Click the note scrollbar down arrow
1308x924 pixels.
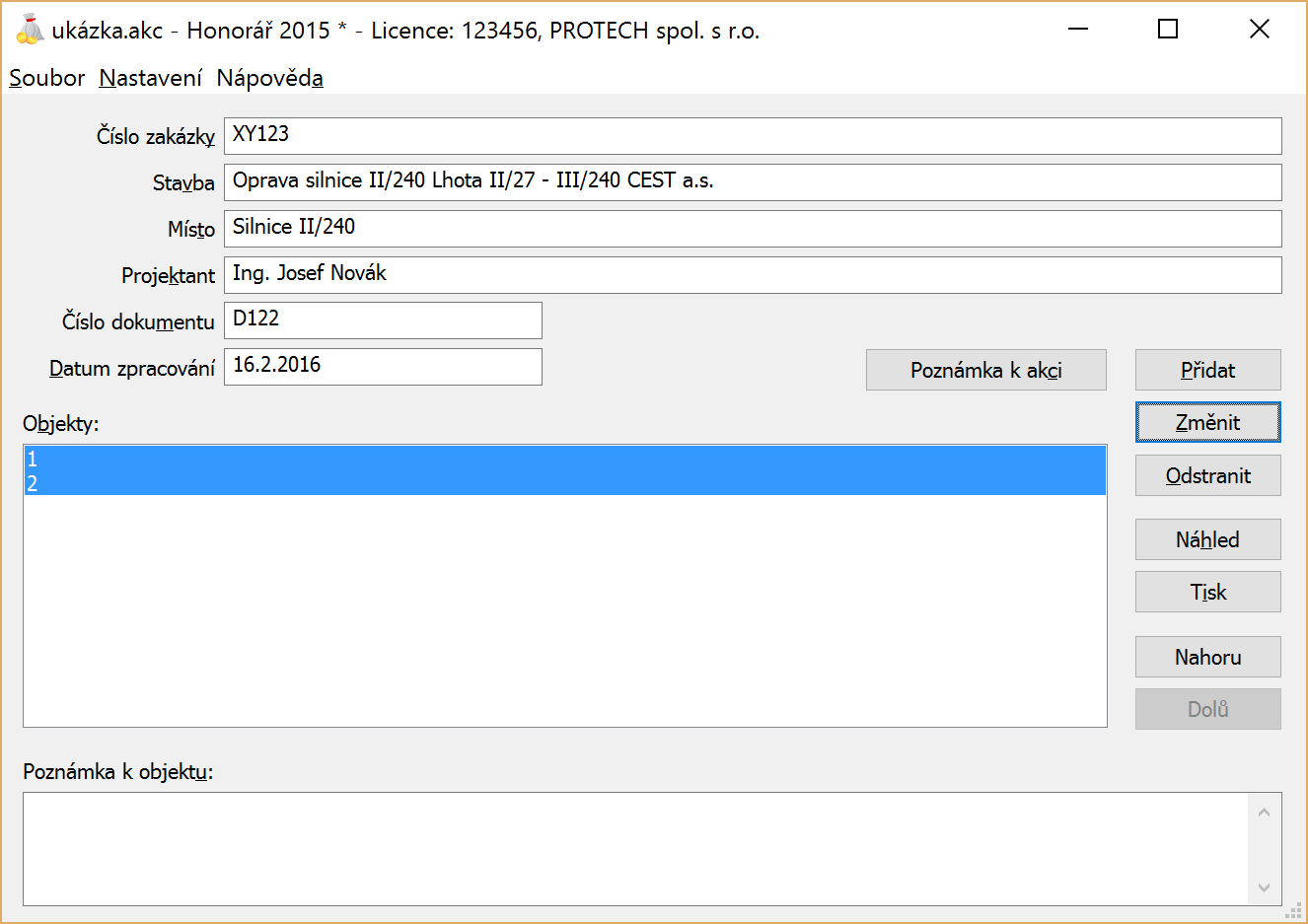click(1264, 888)
